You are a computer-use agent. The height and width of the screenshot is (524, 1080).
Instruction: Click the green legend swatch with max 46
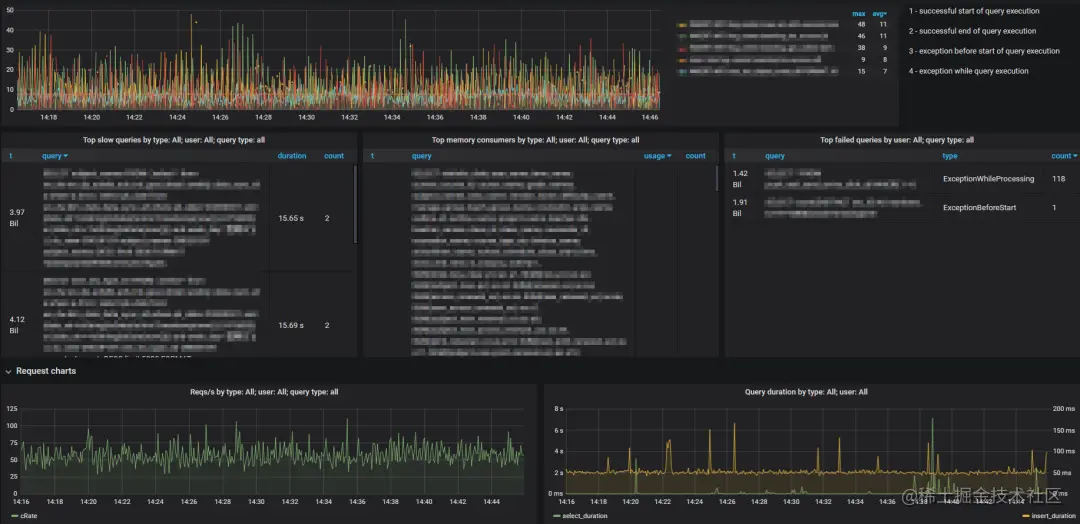point(683,36)
